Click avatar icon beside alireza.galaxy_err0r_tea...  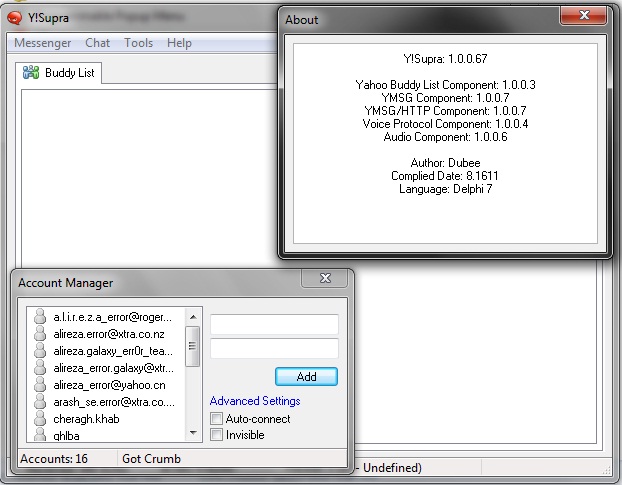point(40,351)
